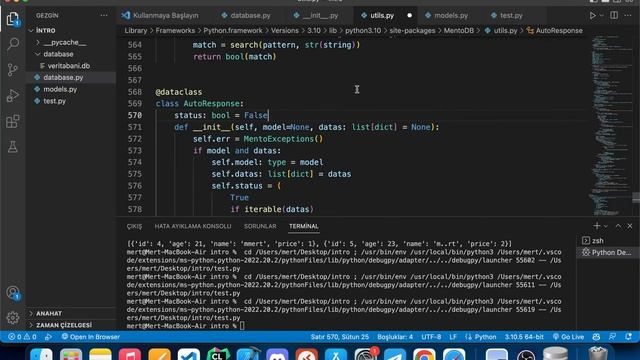Open the Accounts menu icon

coord(13,293)
